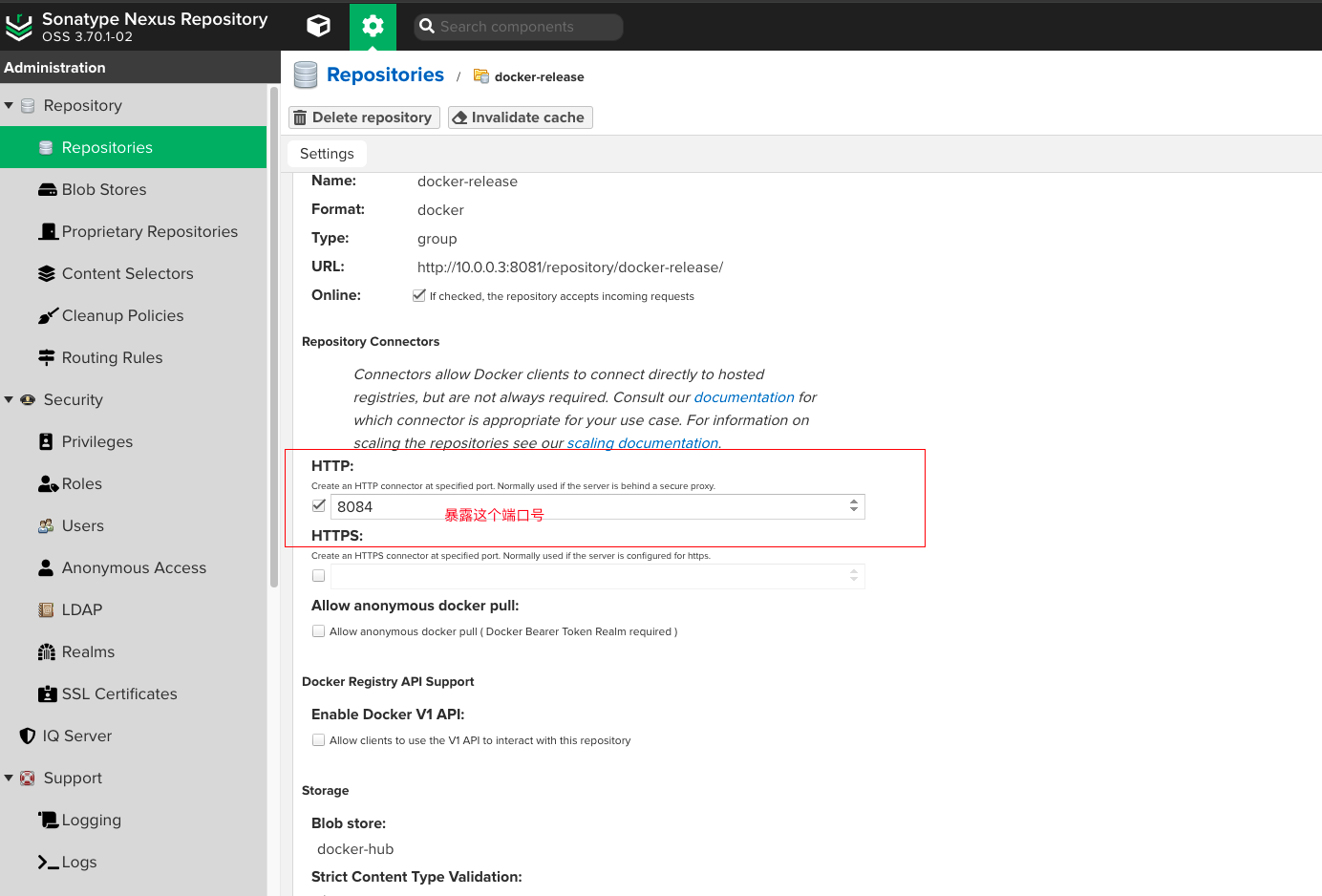Screen dimensions: 1322x896
Task: Click the Logging scroll icon
Action: tap(48, 820)
